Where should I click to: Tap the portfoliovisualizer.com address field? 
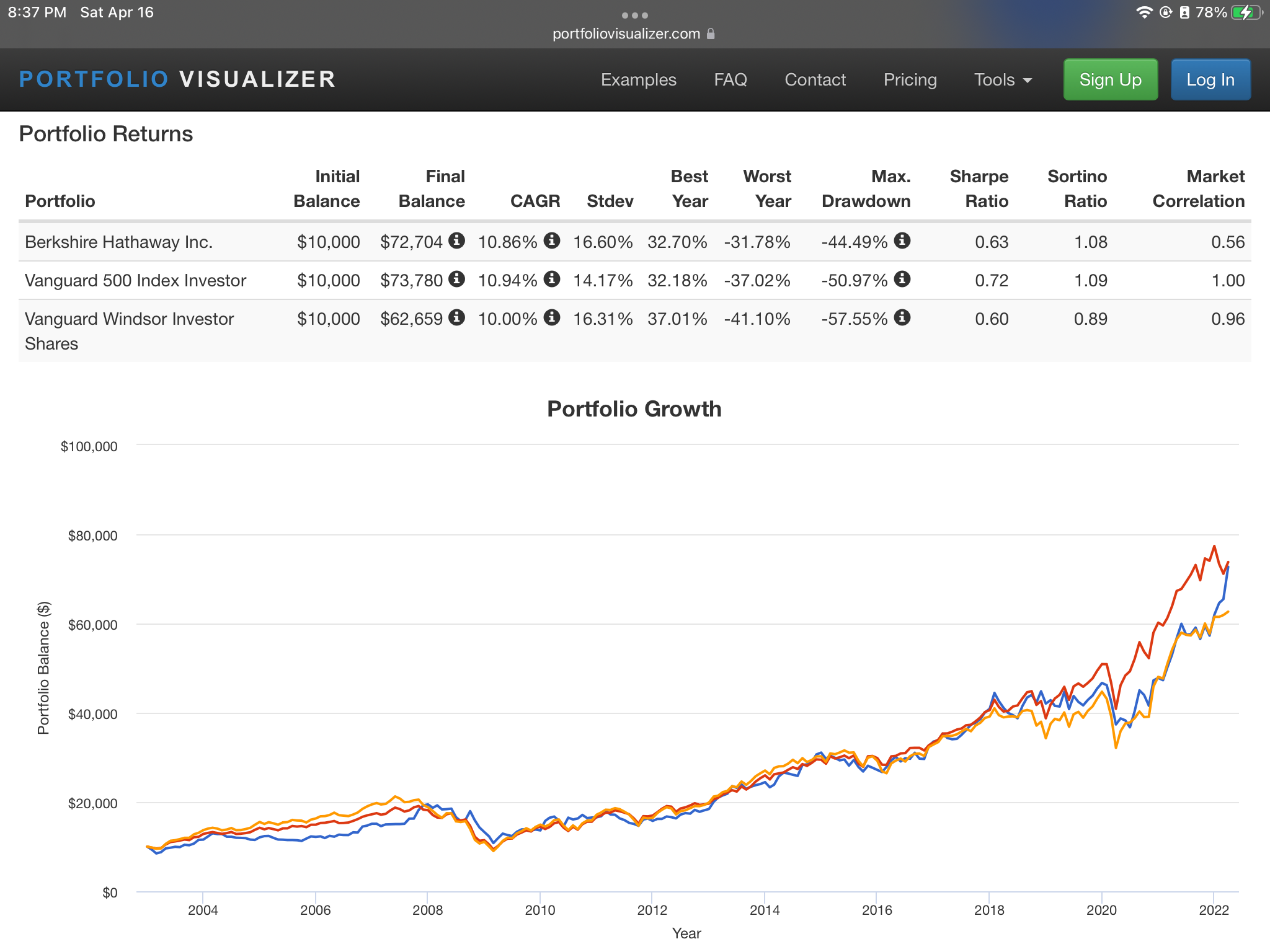tap(626, 33)
